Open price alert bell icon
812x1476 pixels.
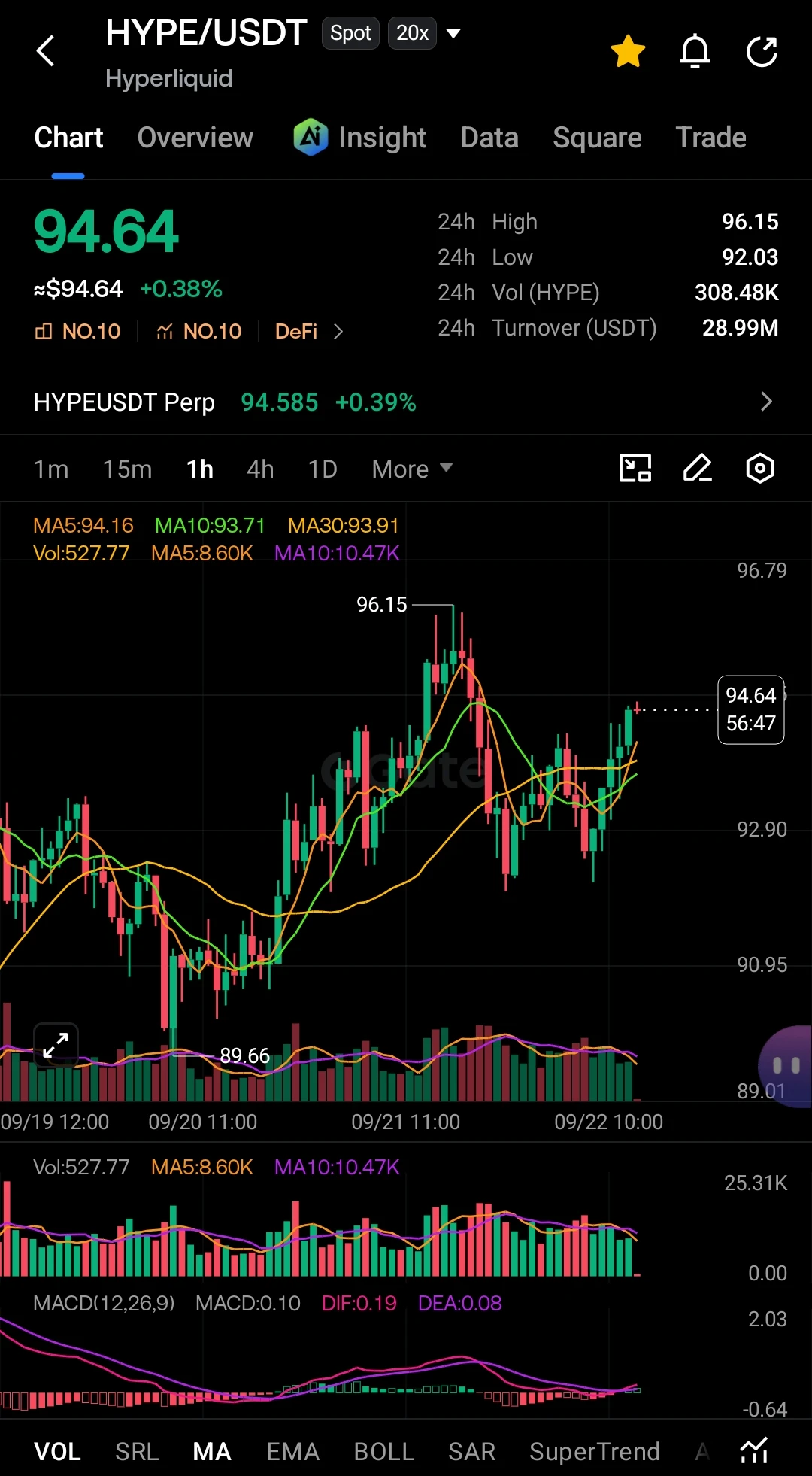tap(695, 51)
